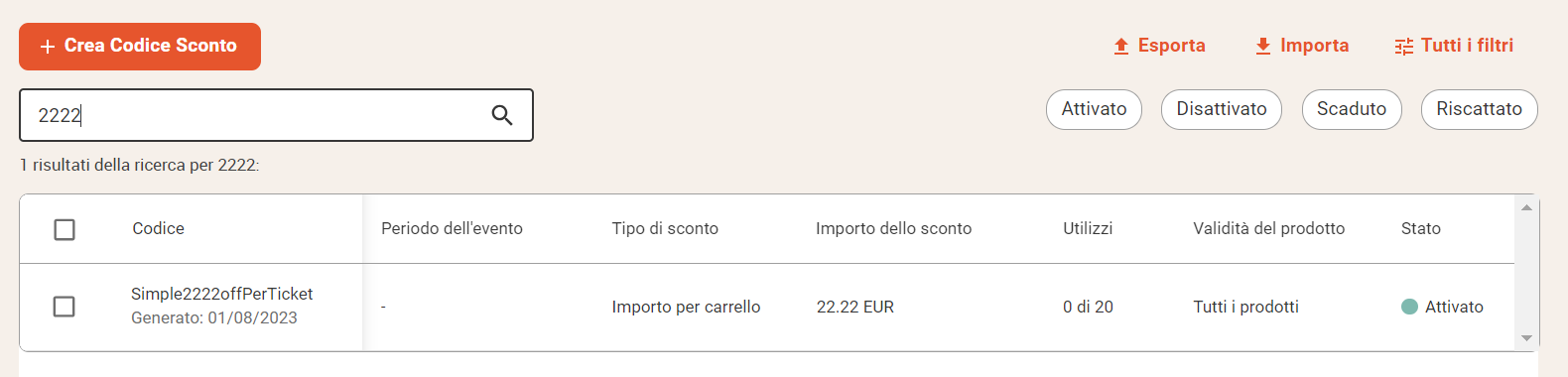The width and height of the screenshot is (1568, 377).
Task: Toggle the Riscattato filter chip
Action: point(1479,109)
